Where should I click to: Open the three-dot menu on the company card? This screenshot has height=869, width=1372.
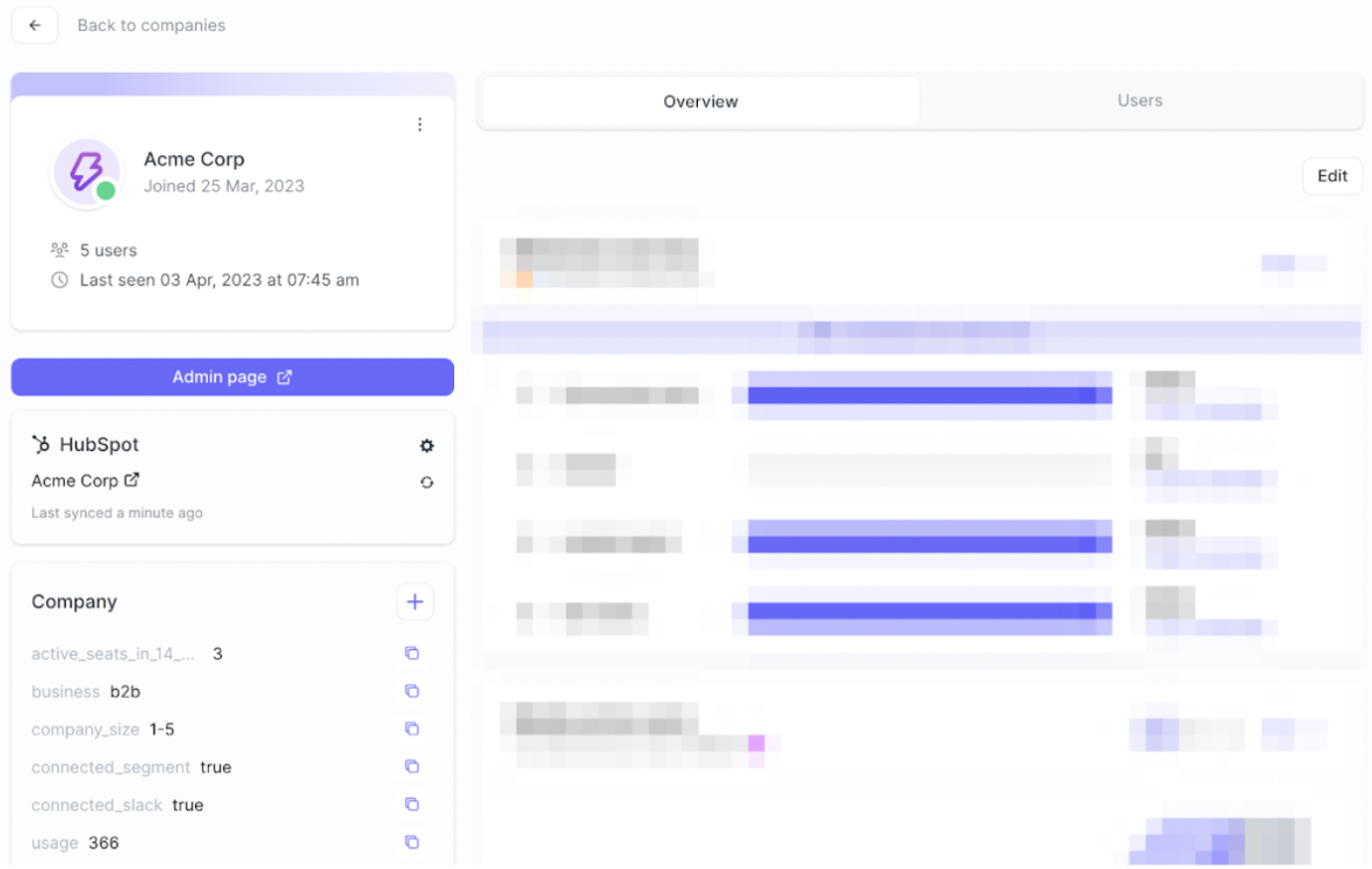coord(419,123)
